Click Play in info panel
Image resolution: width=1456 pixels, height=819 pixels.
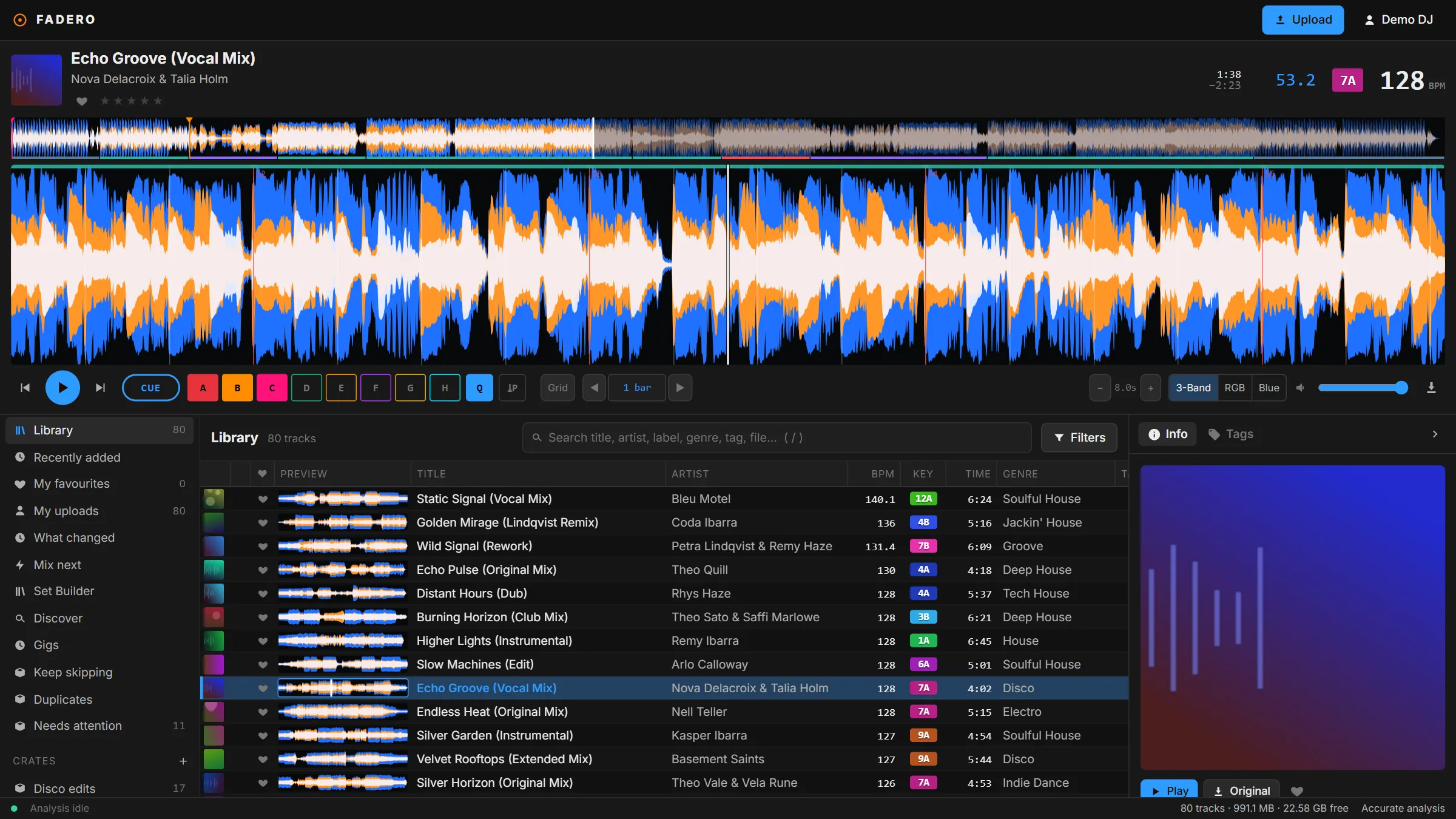tap(1169, 790)
